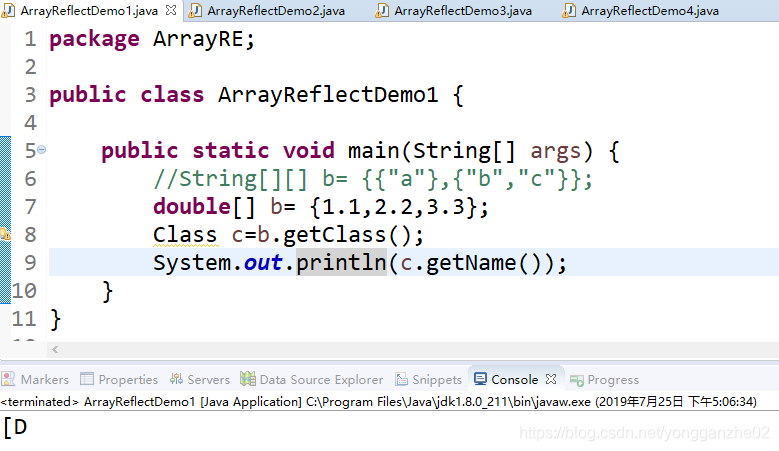Click the Snippets tab icon
The width and height of the screenshot is (779, 451).
coord(401,379)
